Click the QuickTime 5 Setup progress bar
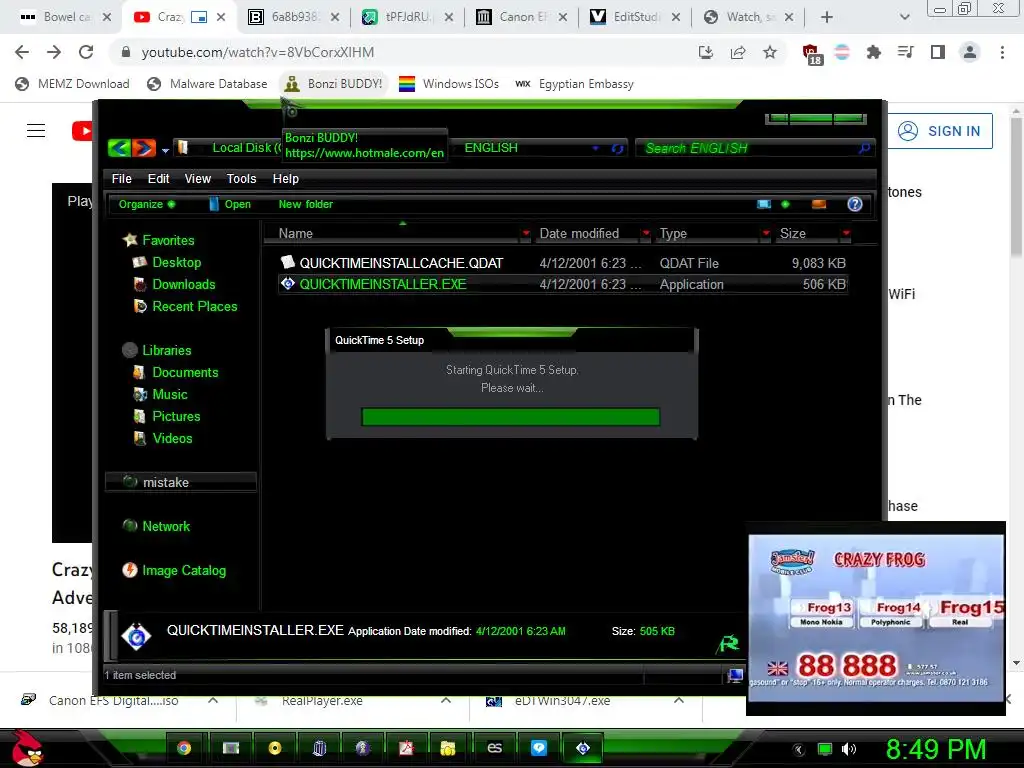Screen dimensions: 1024x768 pyautogui.click(x=511, y=417)
